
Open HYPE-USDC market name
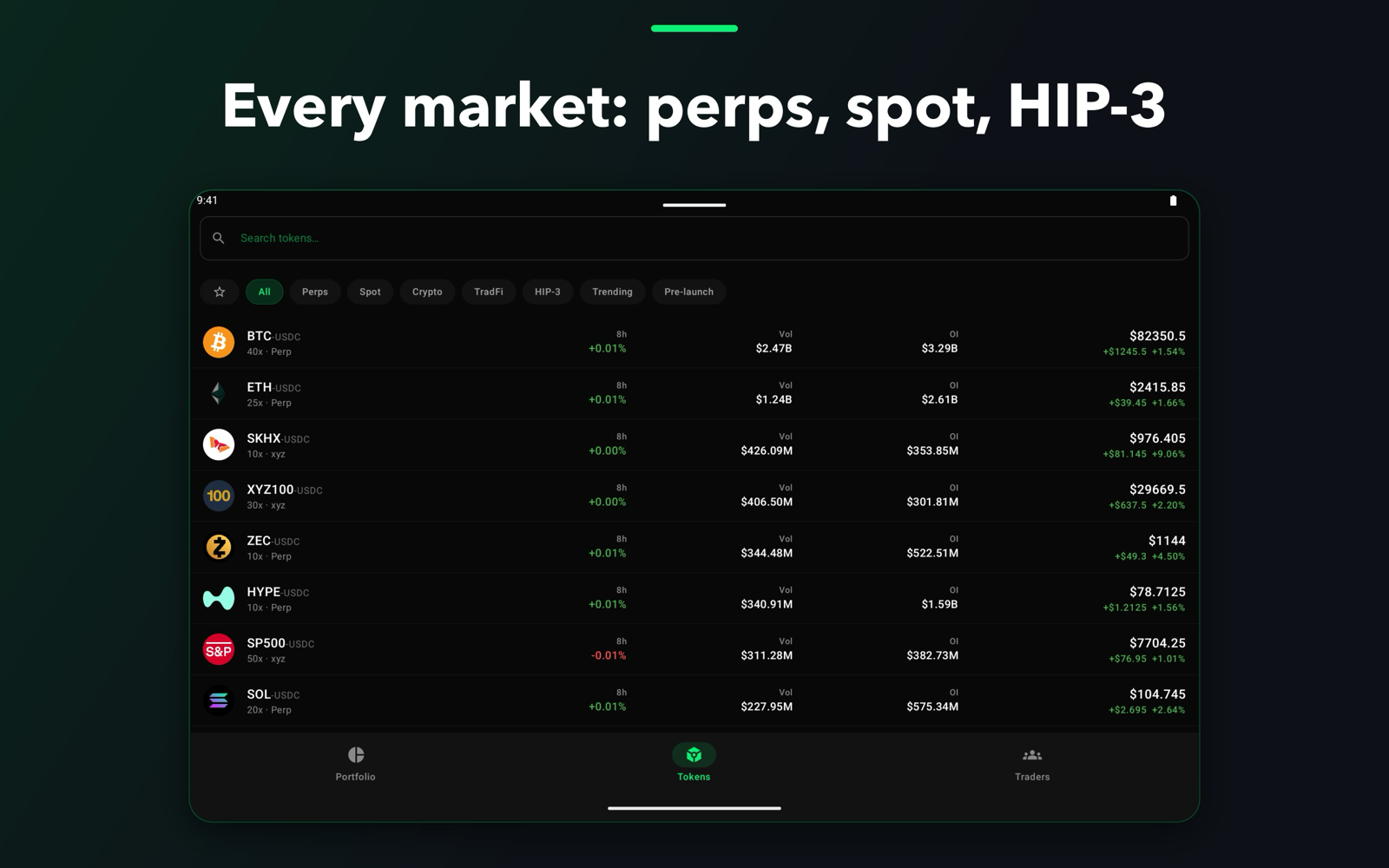[x=278, y=592]
